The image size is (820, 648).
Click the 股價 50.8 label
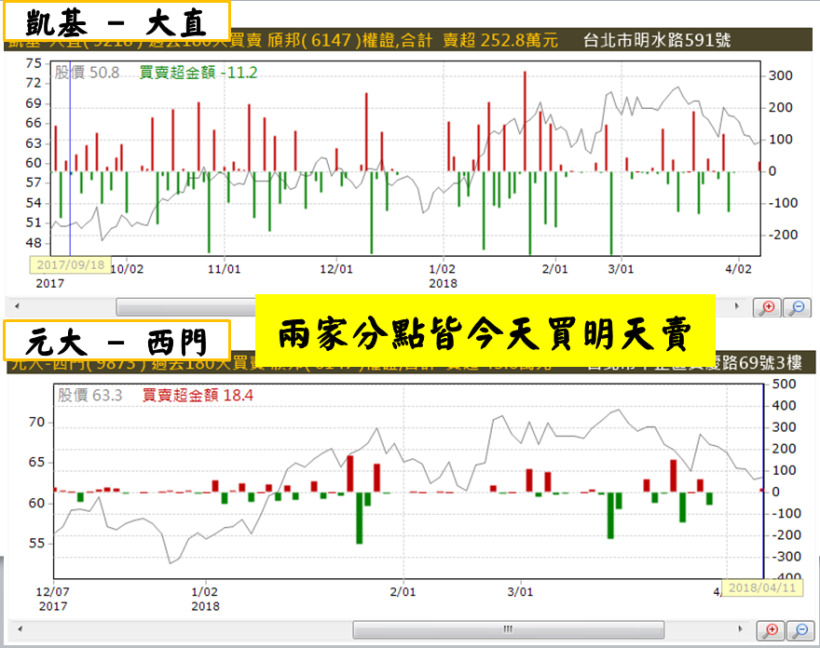87,73
